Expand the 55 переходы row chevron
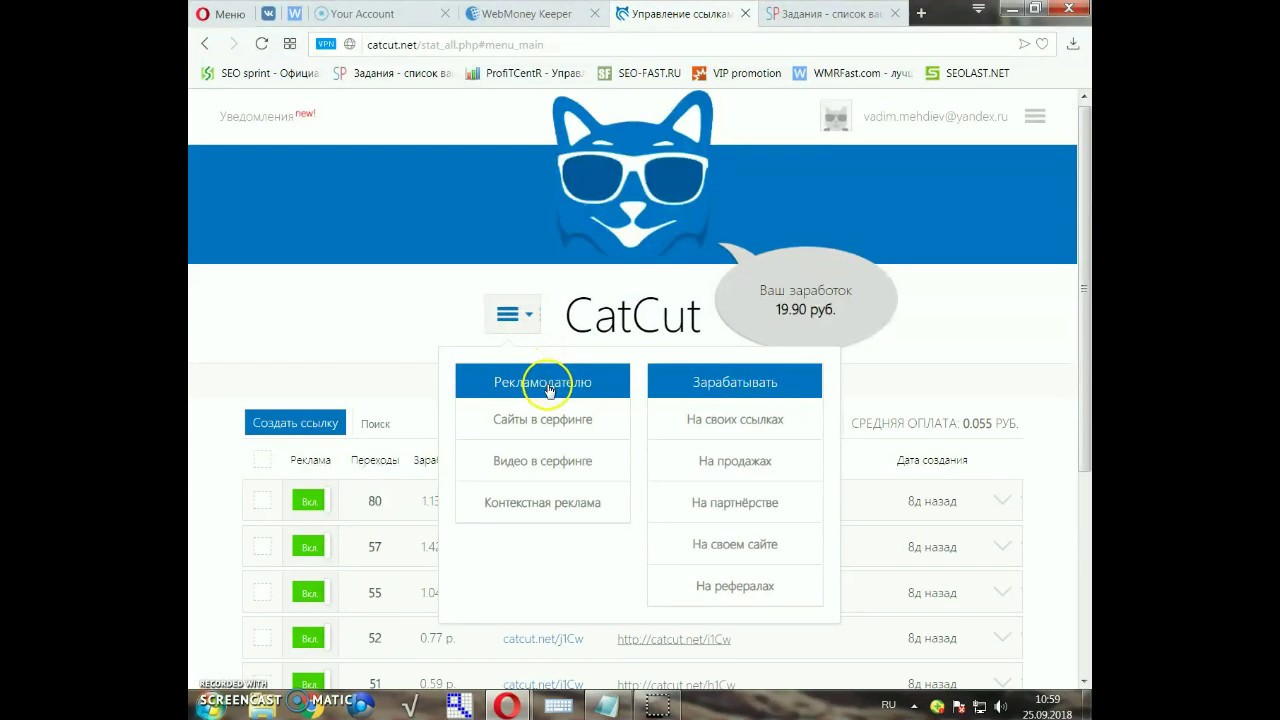 (1002, 592)
